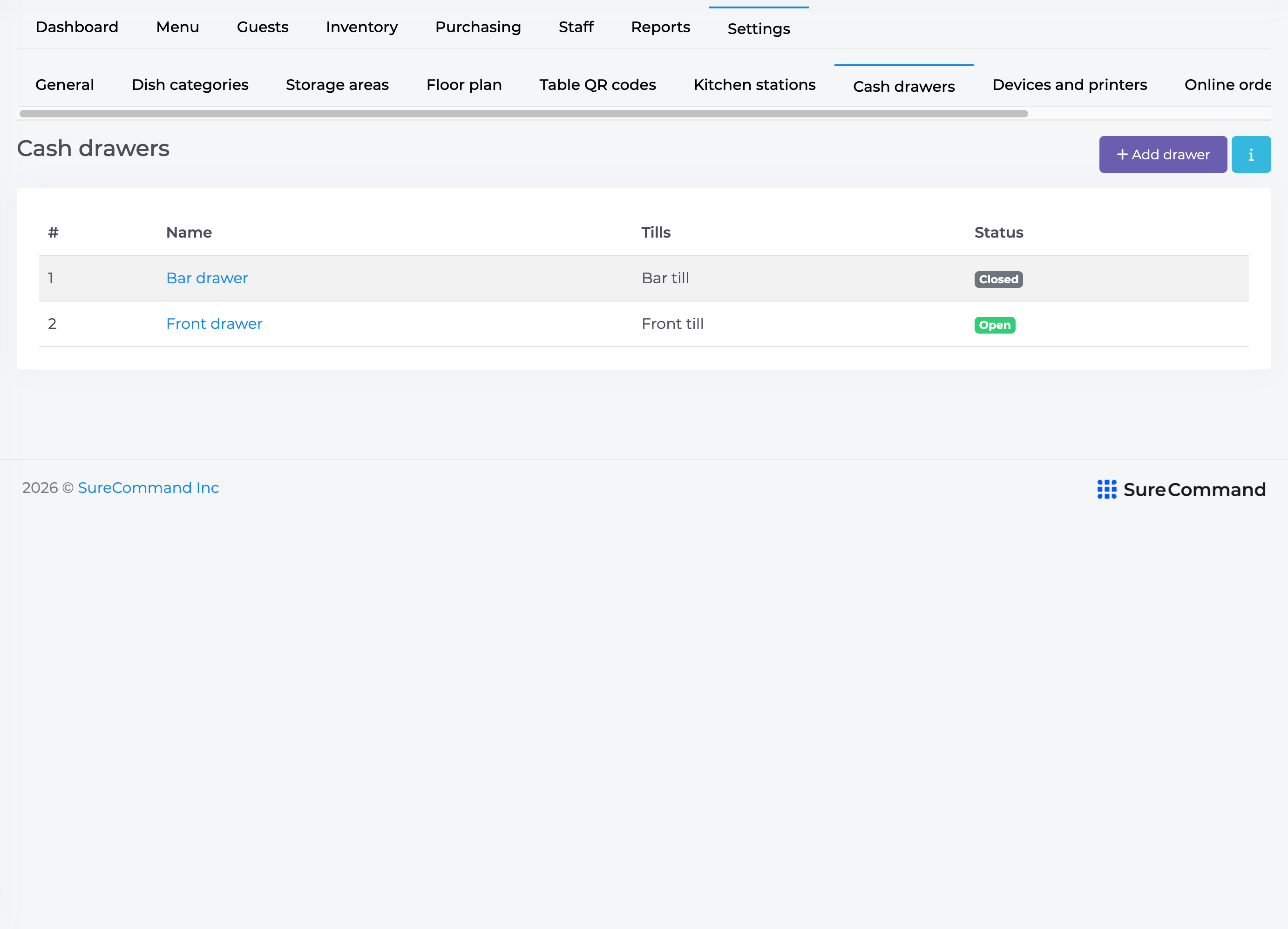Click the Status column header

[x=998, y=232]
